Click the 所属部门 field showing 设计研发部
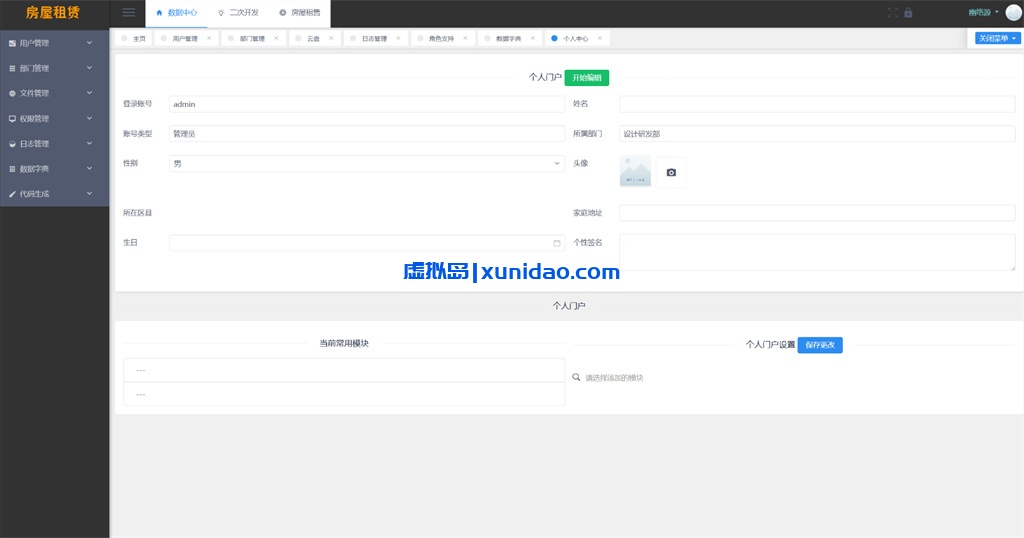 (x=817, y=134)
